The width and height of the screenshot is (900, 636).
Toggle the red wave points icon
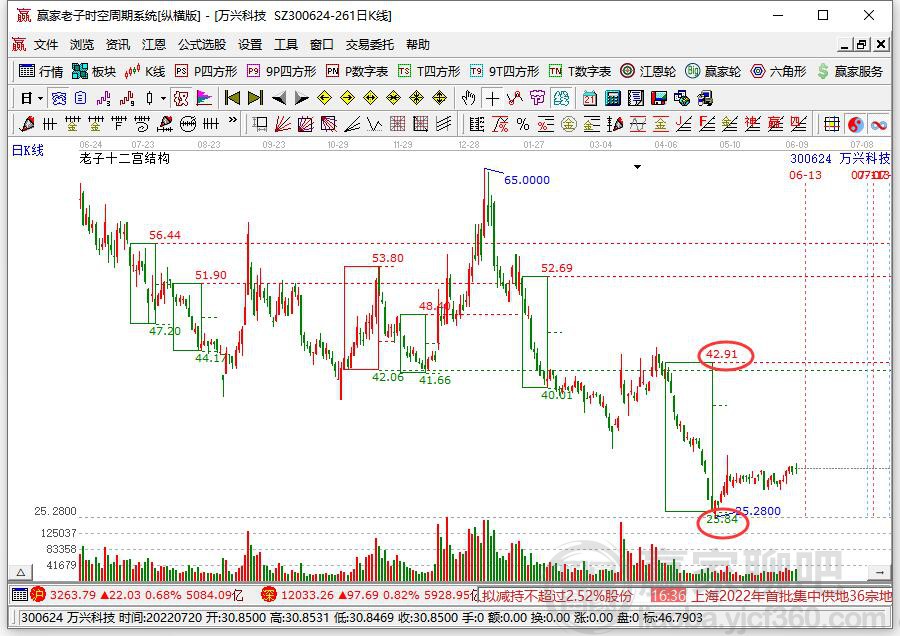[515, 99]
